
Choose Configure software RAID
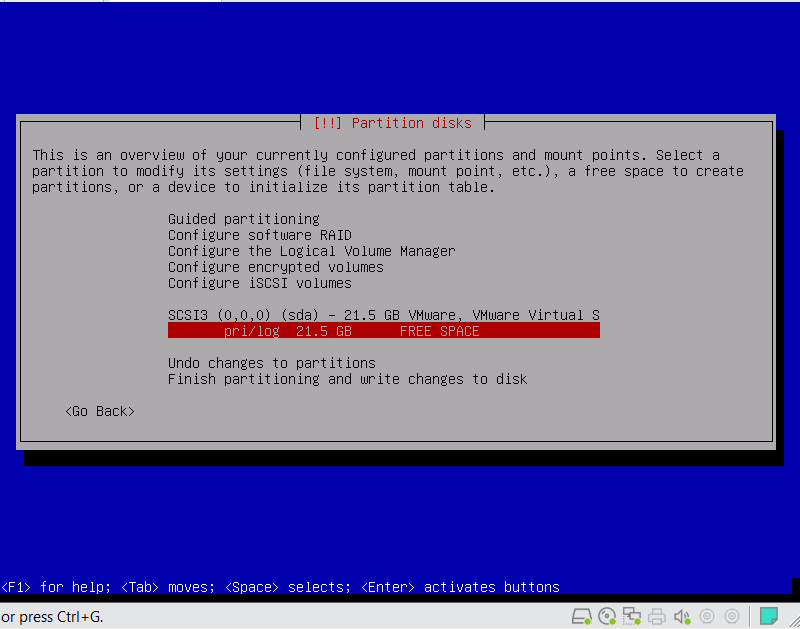260,235
